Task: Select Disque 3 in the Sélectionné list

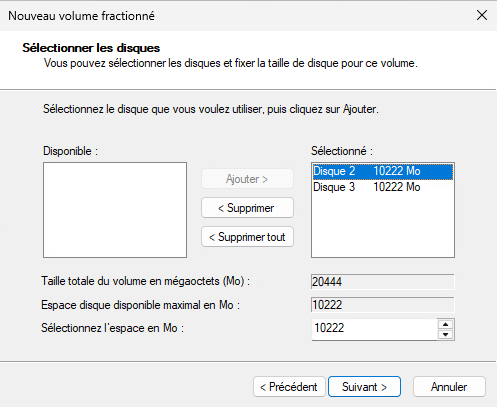Action: pyautogui.click(x=383, y=187)
